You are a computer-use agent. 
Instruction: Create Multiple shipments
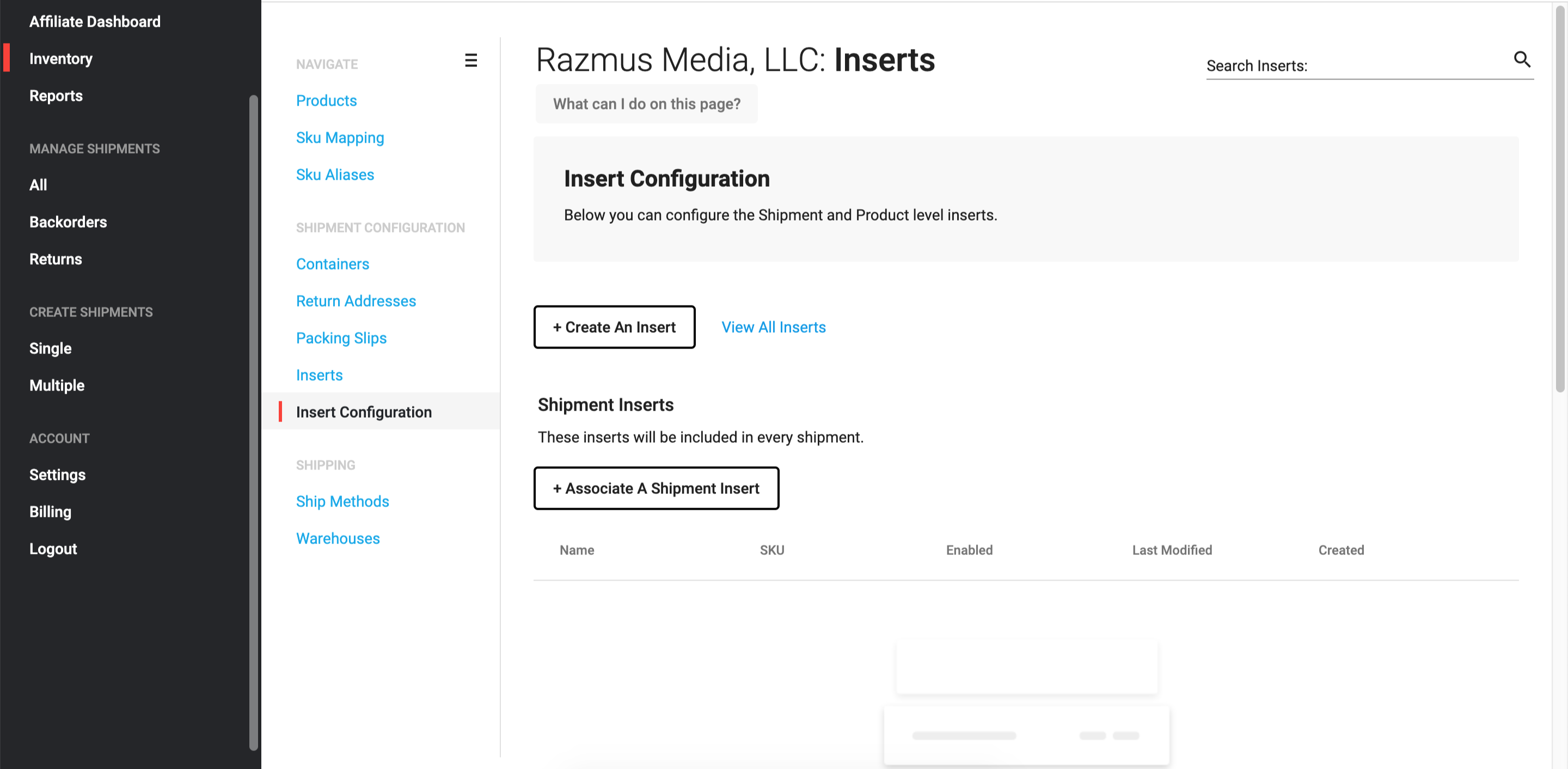tap(57, 386)
